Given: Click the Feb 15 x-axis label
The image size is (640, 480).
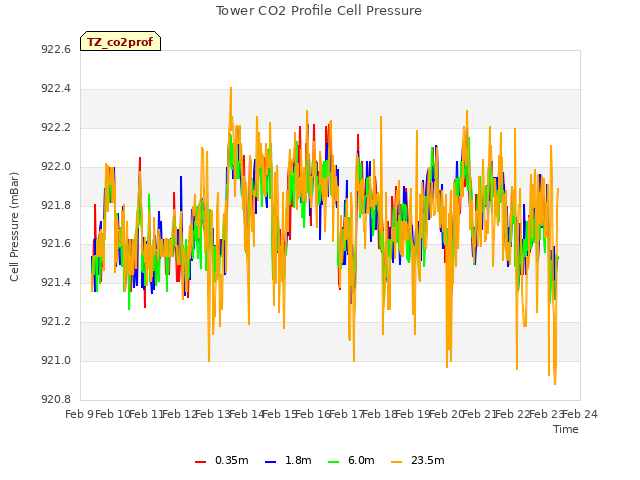Looking at the screenshot, I should (279, 414).
